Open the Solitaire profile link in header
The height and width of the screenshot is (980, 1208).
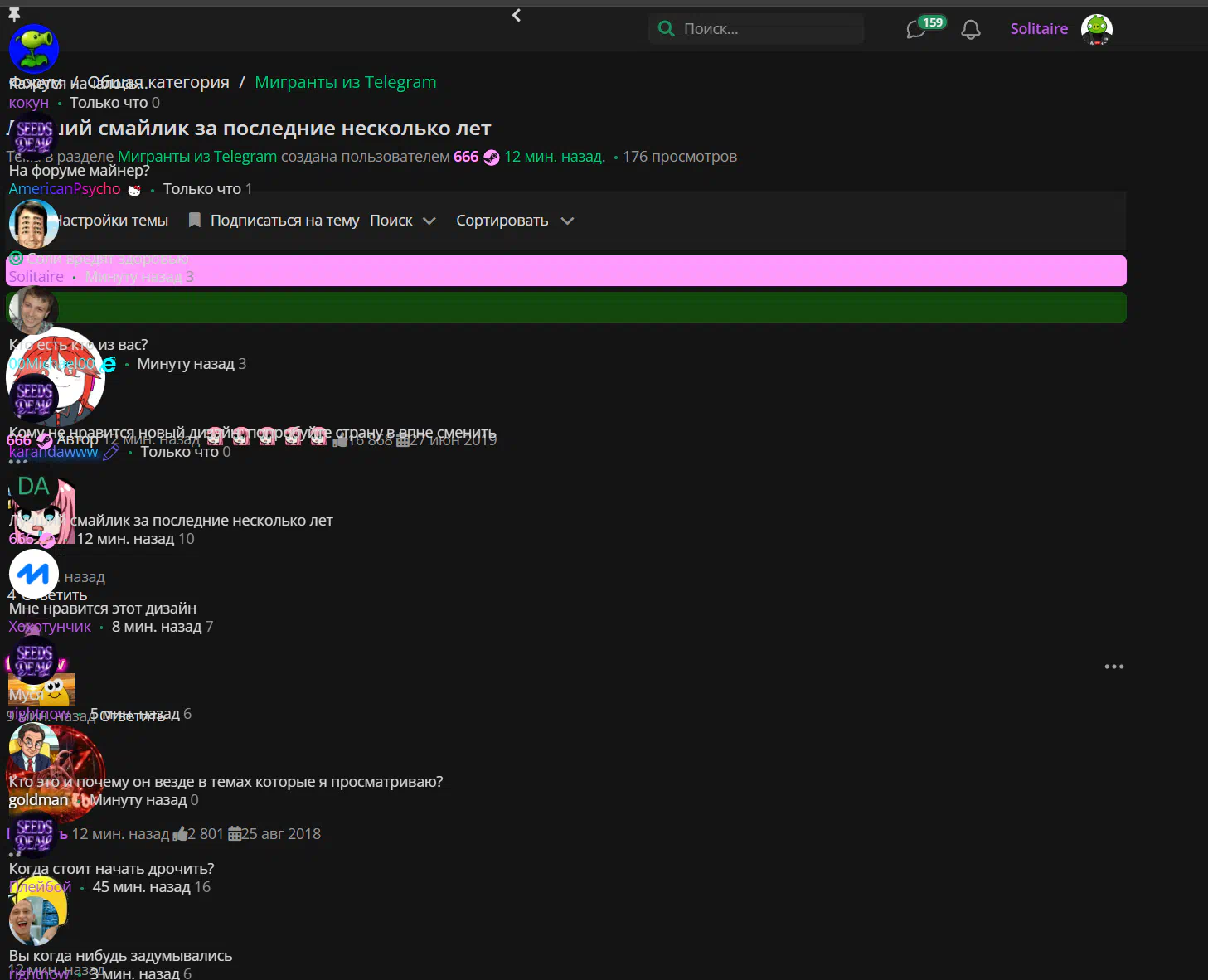(x=1038, y=29)
